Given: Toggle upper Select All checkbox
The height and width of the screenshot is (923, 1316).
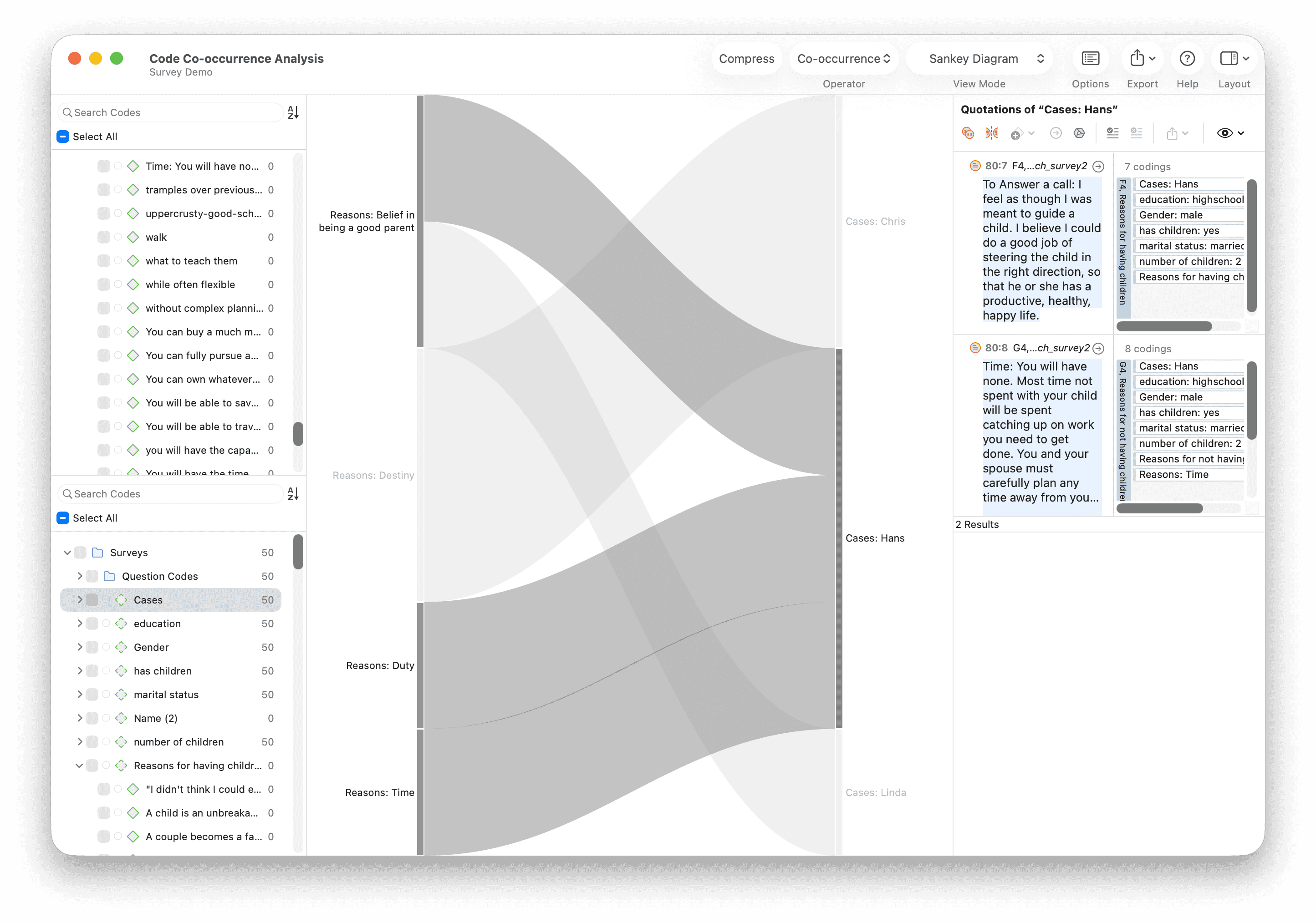Looking at the screenshot, I should click(63, 137).
